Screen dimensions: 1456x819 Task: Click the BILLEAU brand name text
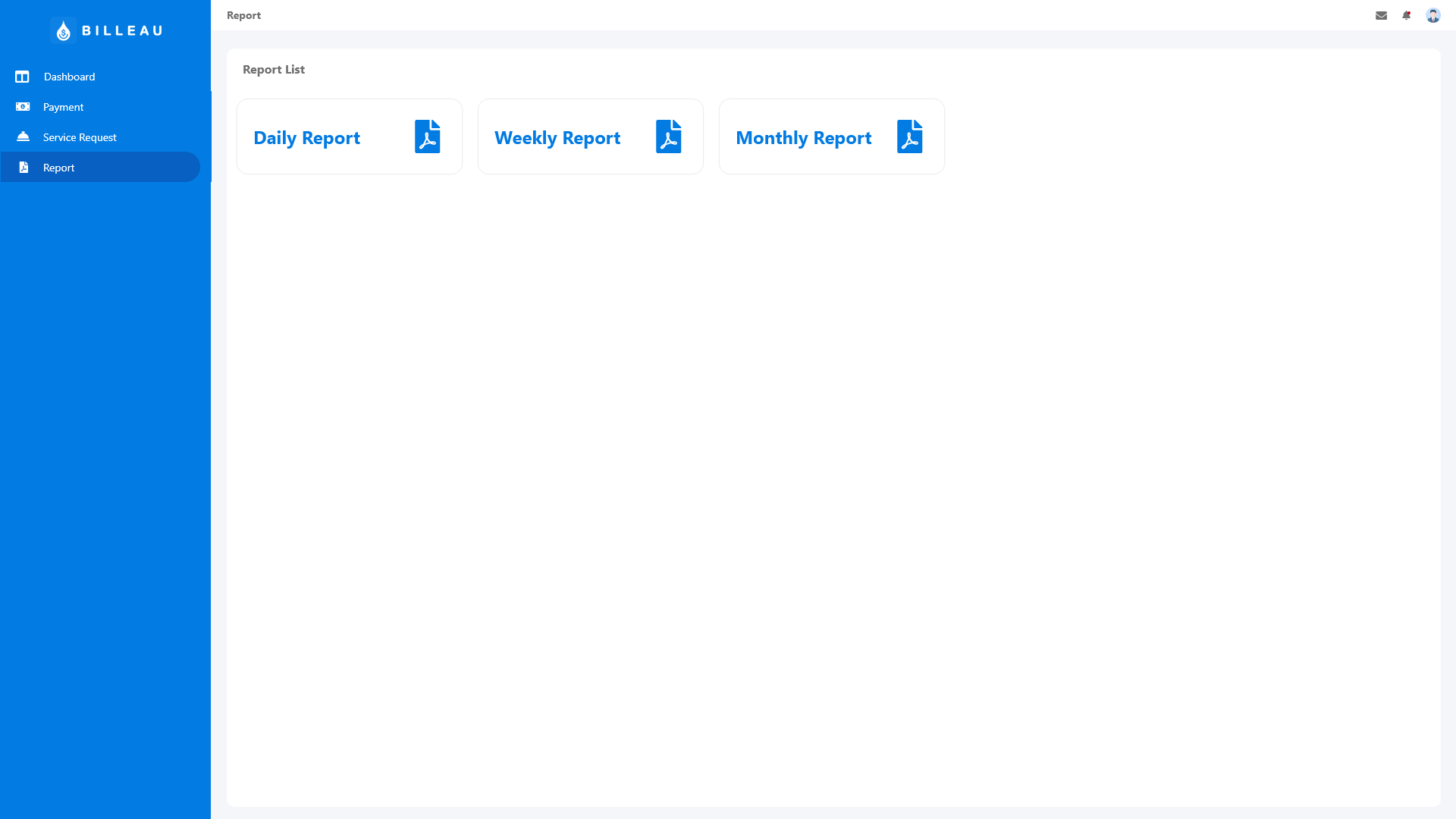(122, 30)
